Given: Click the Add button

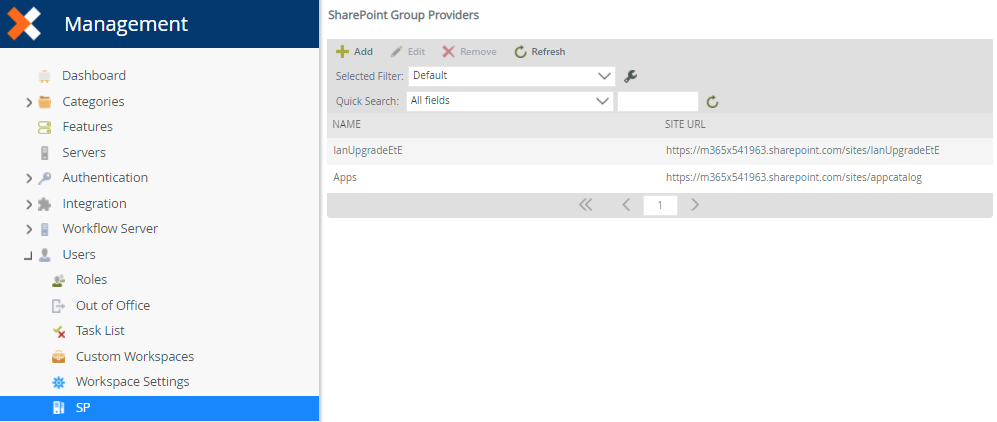Looking at the screenshot, I should click(354, 52).
